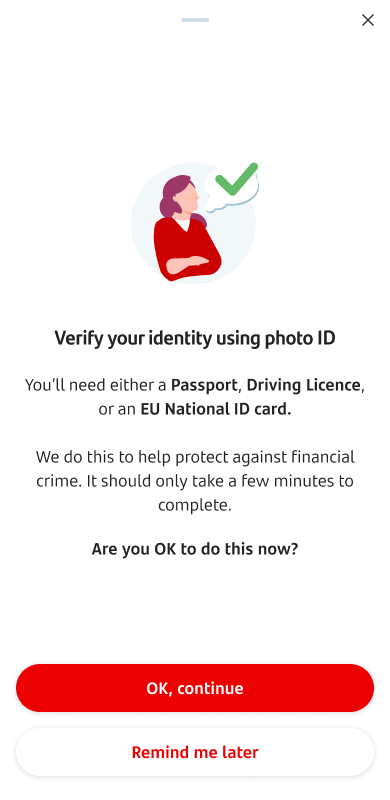
Task: Tap the OK, continue button
Action: point(195,688)
